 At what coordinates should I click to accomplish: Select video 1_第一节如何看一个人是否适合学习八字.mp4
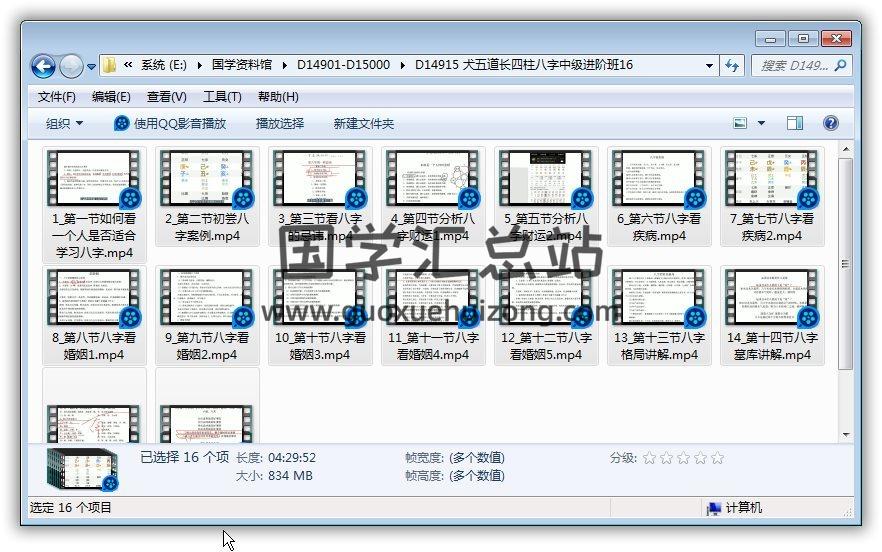coord(94,205)
